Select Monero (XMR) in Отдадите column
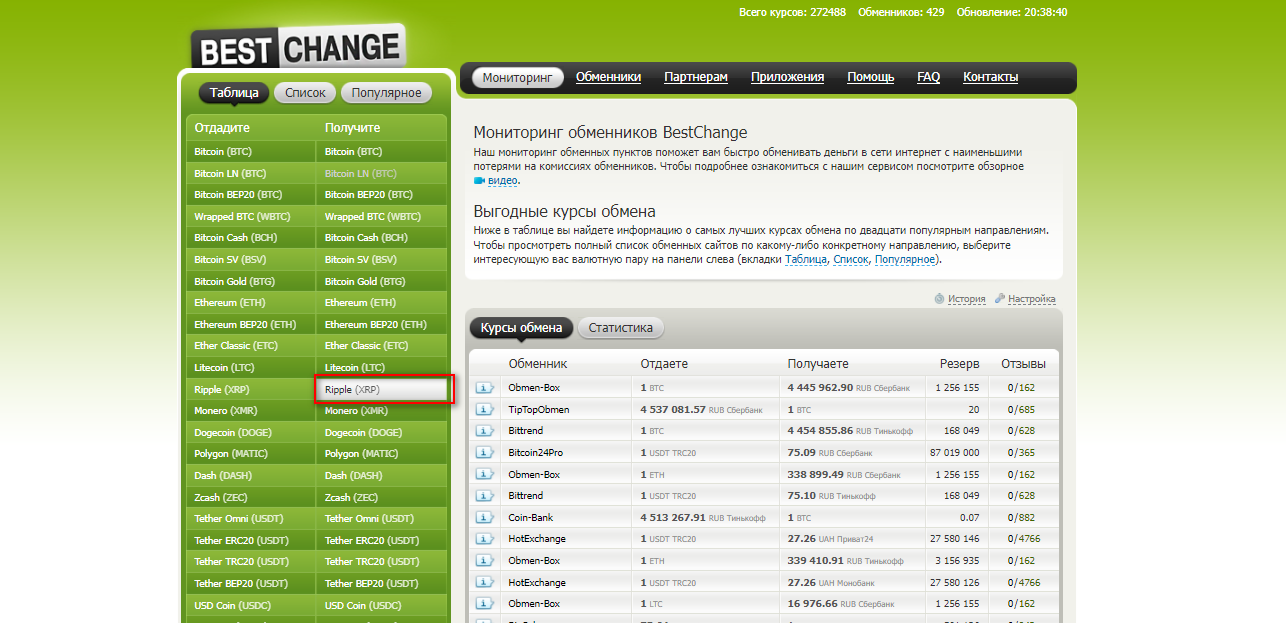The image size is (1286, 623). [x=251, y=411]
